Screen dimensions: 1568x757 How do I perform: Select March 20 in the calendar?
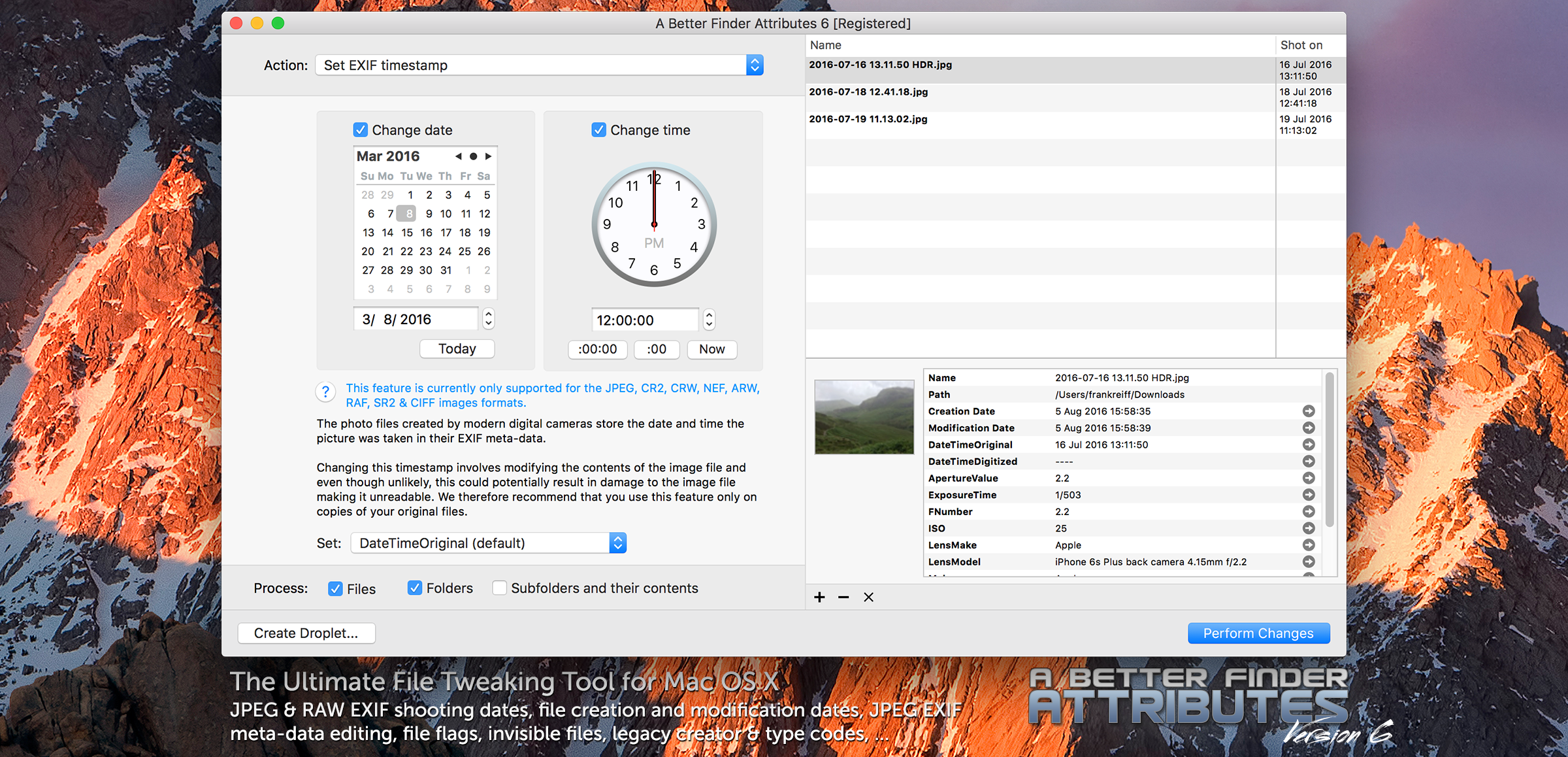coord(368,251)
